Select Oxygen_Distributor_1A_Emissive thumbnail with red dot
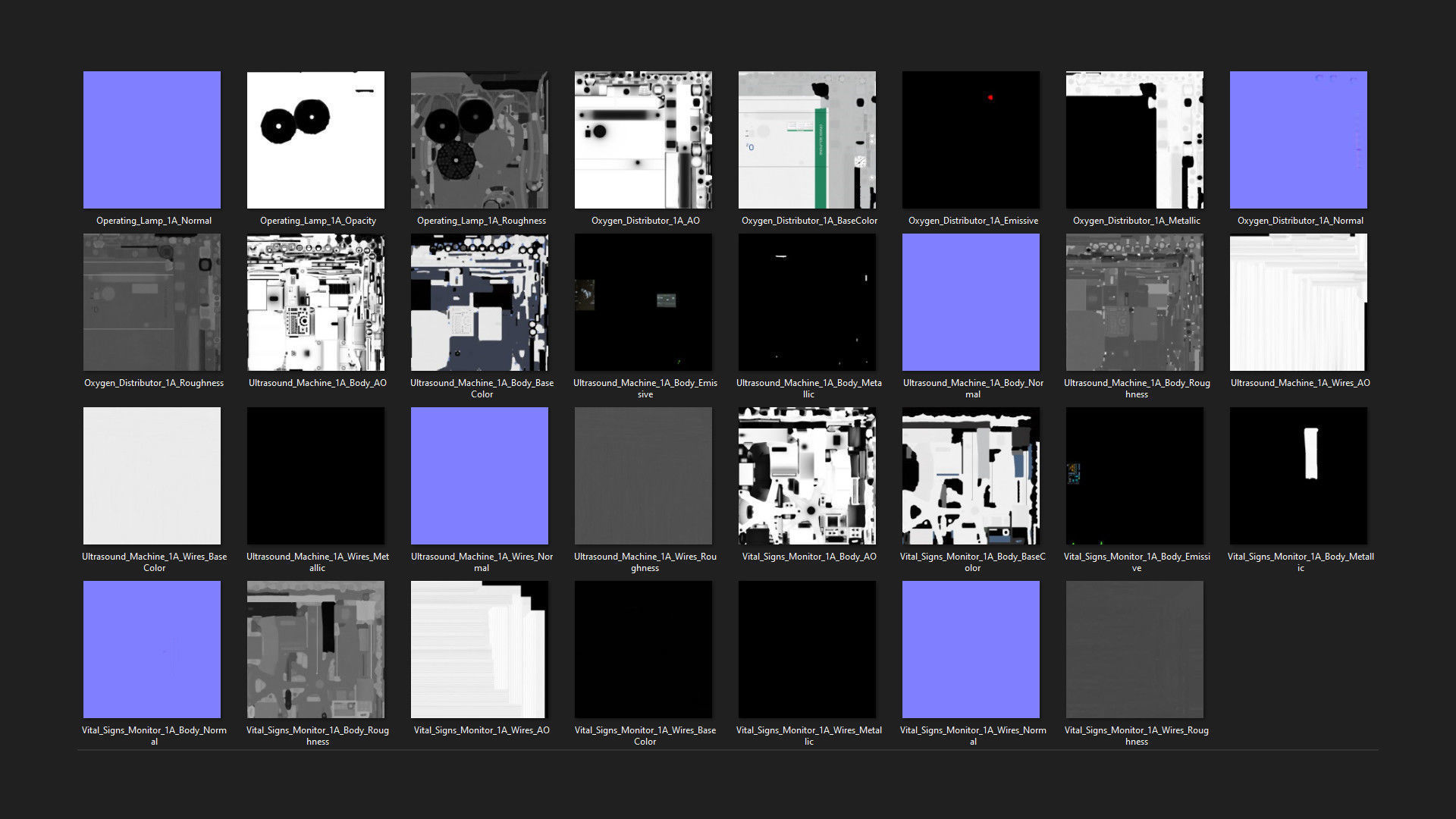 [971, 140]
